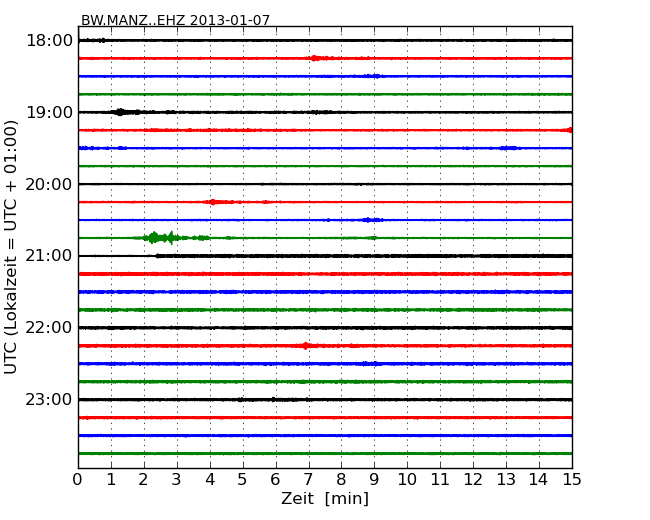Click the red event on the trace below 18:00

pyautogui.click(x=318, y=58)
